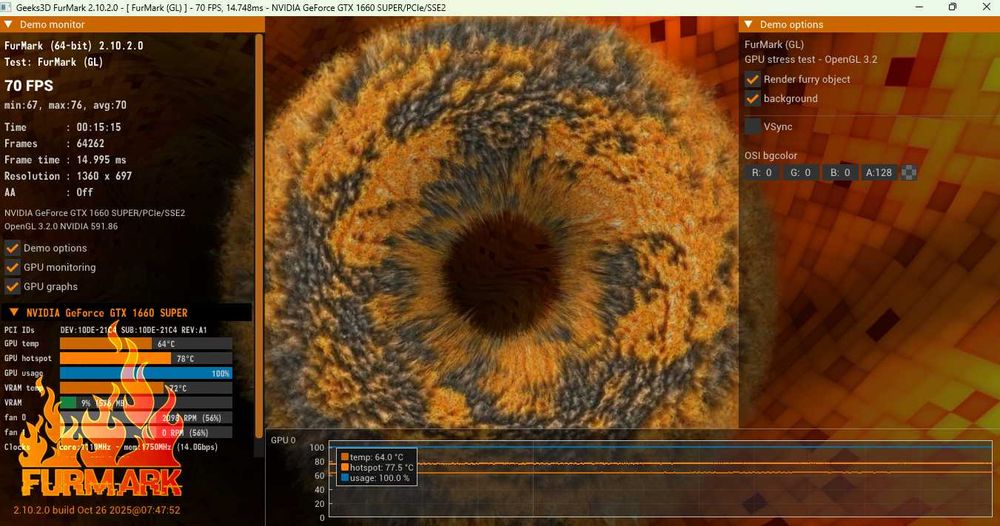Click the G: 0 color value field
The height and width of the screenshot is (526, 1000).
800,172
